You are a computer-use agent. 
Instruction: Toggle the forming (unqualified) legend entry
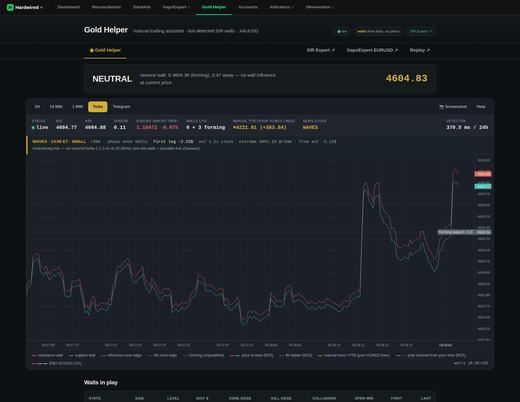pyautogui.click(x=203, y=356)
